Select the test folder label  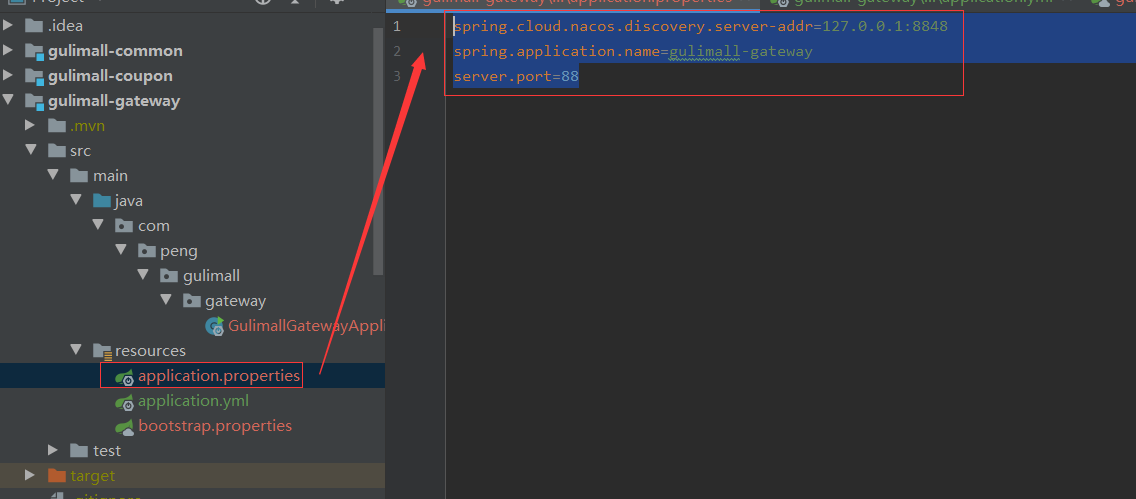(106, 450)
